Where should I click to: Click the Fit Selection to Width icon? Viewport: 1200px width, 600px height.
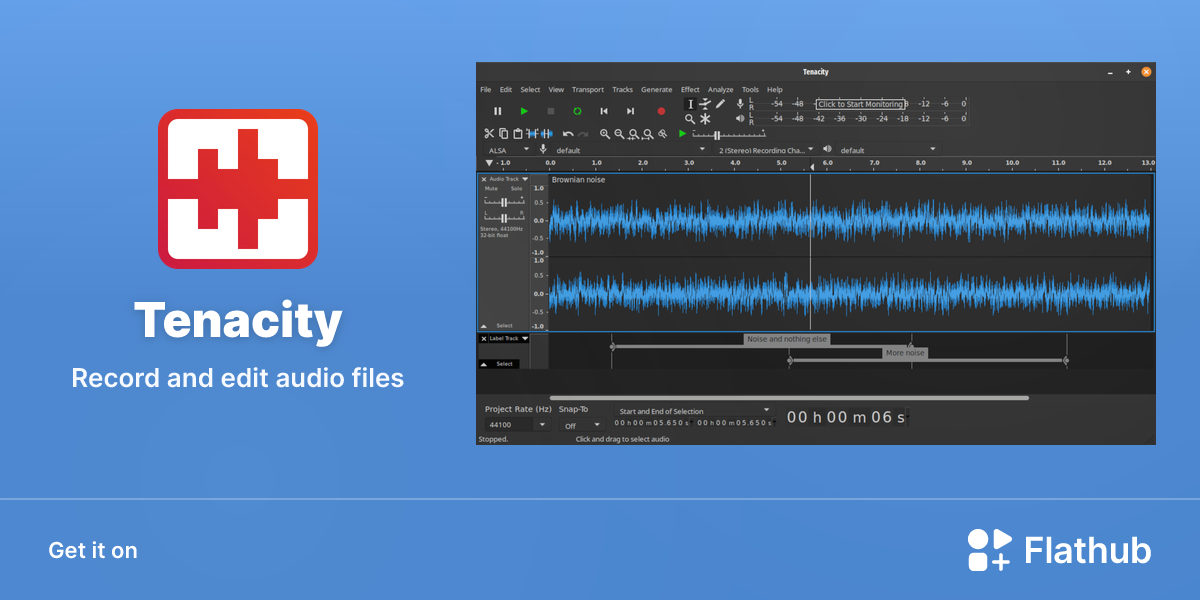(x=634, y=133)
